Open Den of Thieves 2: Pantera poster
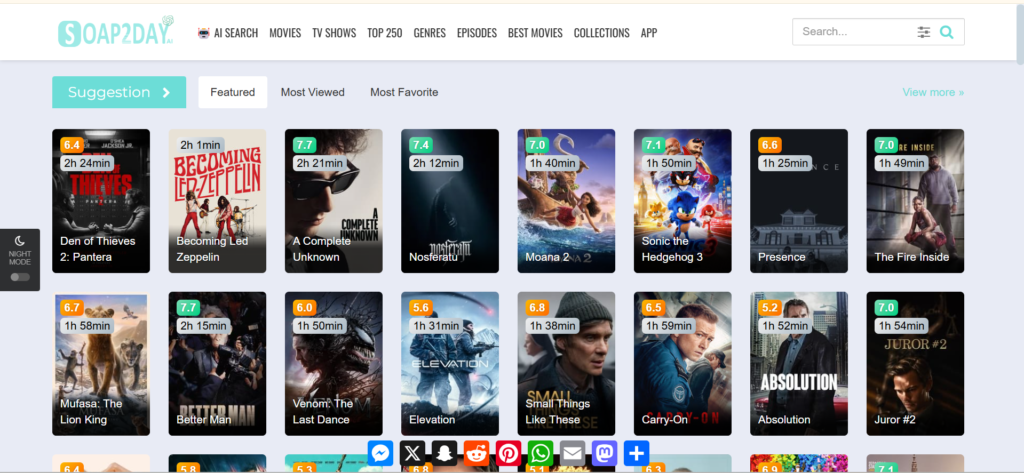Image resolution: width=1024 pixels, height=473 pixels. [101, 201]
